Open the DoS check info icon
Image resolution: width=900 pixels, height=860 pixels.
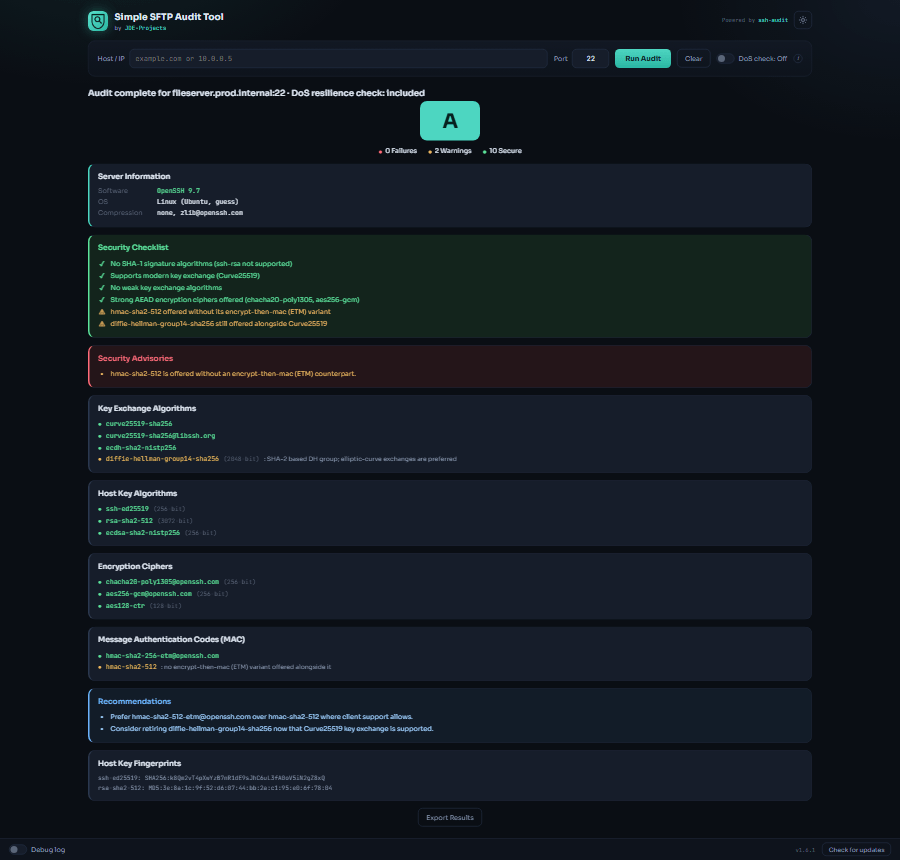pos(798,59)
